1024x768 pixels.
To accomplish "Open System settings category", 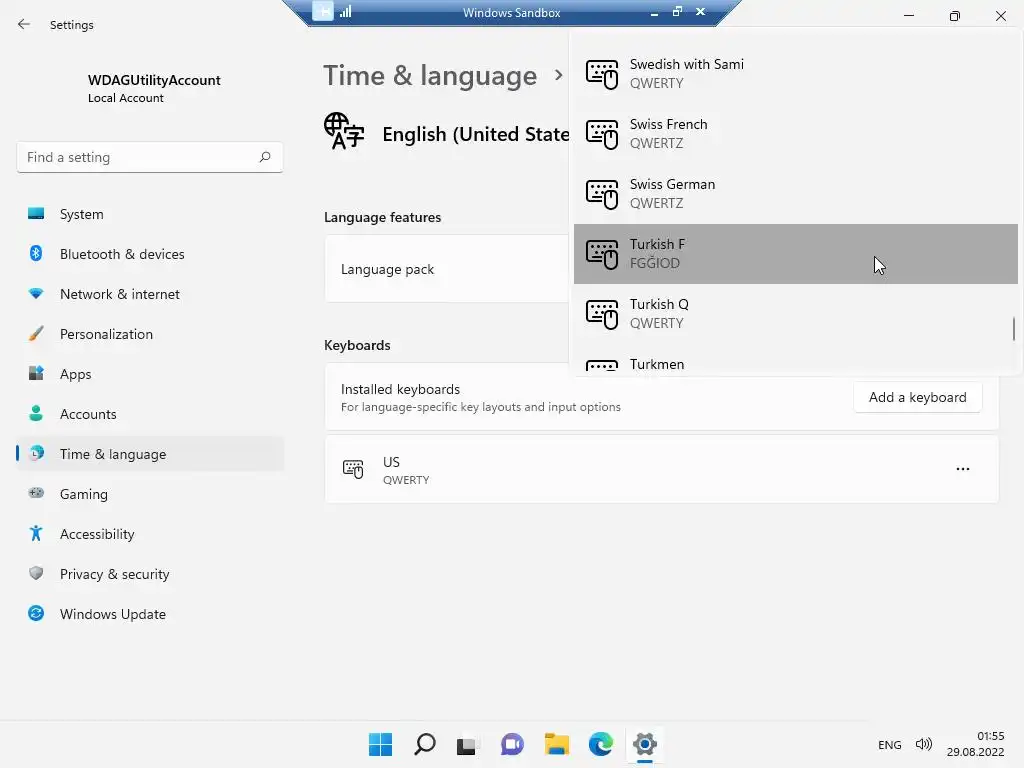I will tap(150, 214).
